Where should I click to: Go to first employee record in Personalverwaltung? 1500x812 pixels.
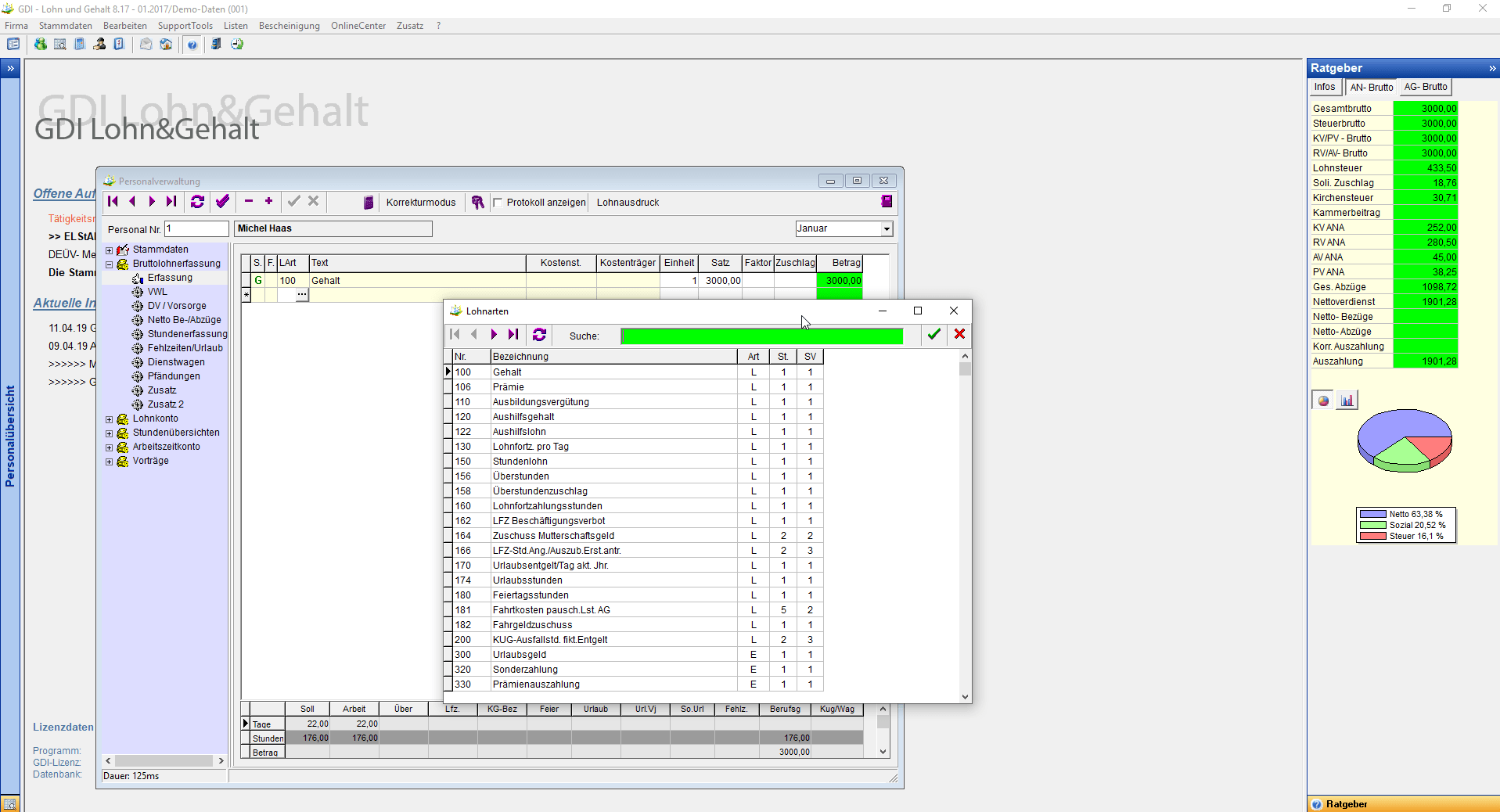point(113,202)
